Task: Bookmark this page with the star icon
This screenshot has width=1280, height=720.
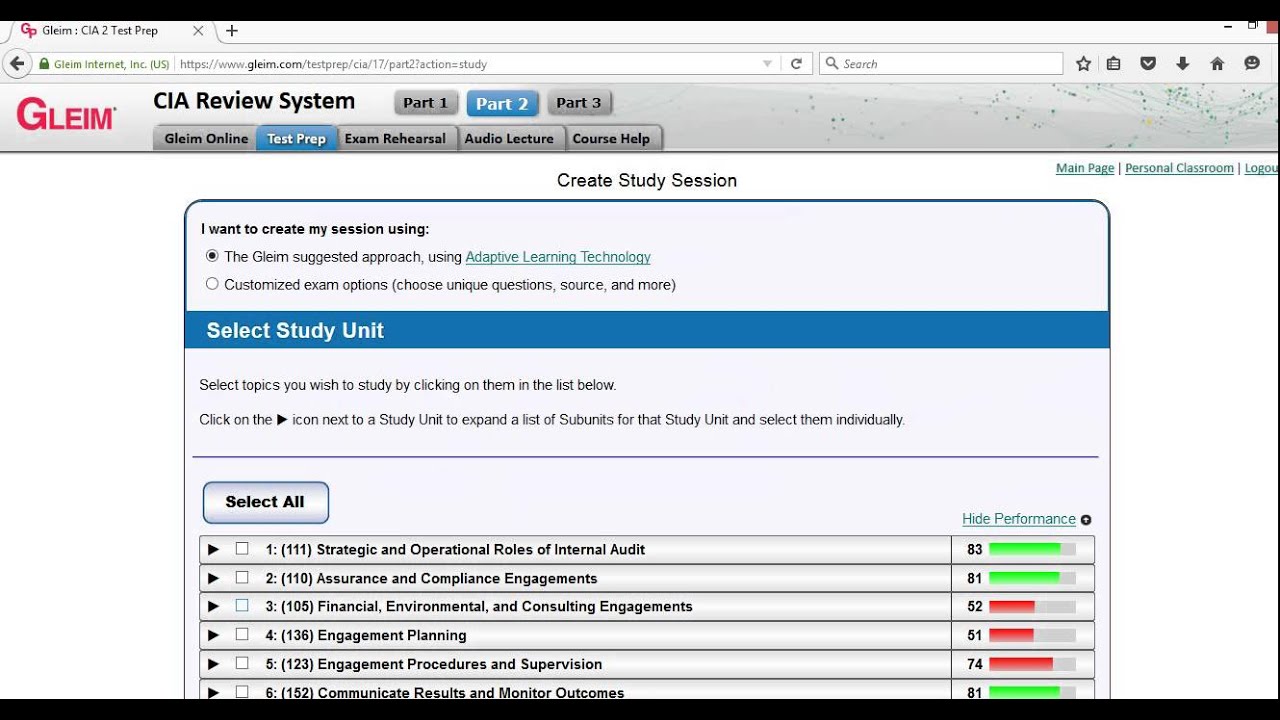Action: [x=1083, y=64]
